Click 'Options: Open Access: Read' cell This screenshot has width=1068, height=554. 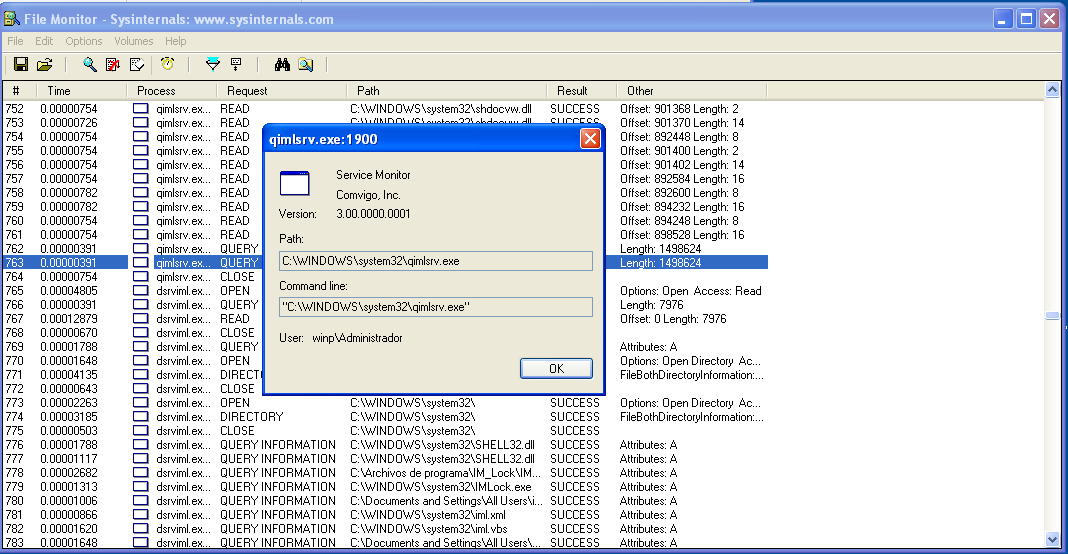click(691, 290)
